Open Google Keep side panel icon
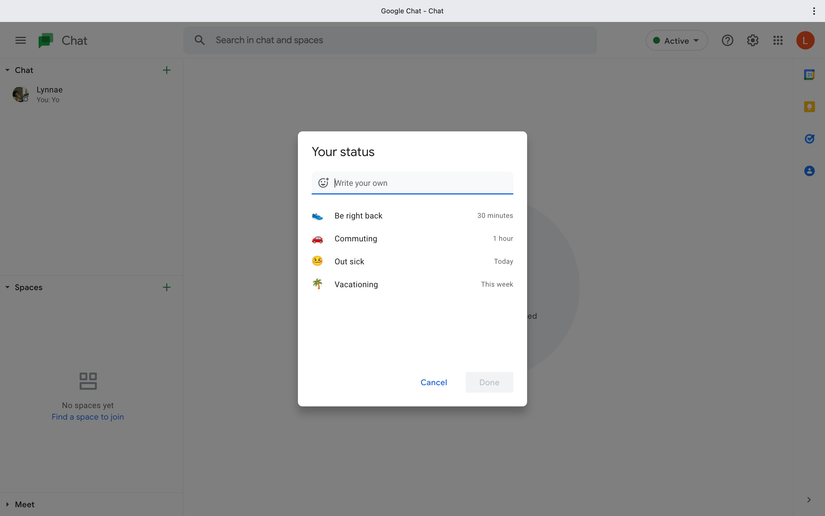 pyautogui.click(x=809, y=107)
